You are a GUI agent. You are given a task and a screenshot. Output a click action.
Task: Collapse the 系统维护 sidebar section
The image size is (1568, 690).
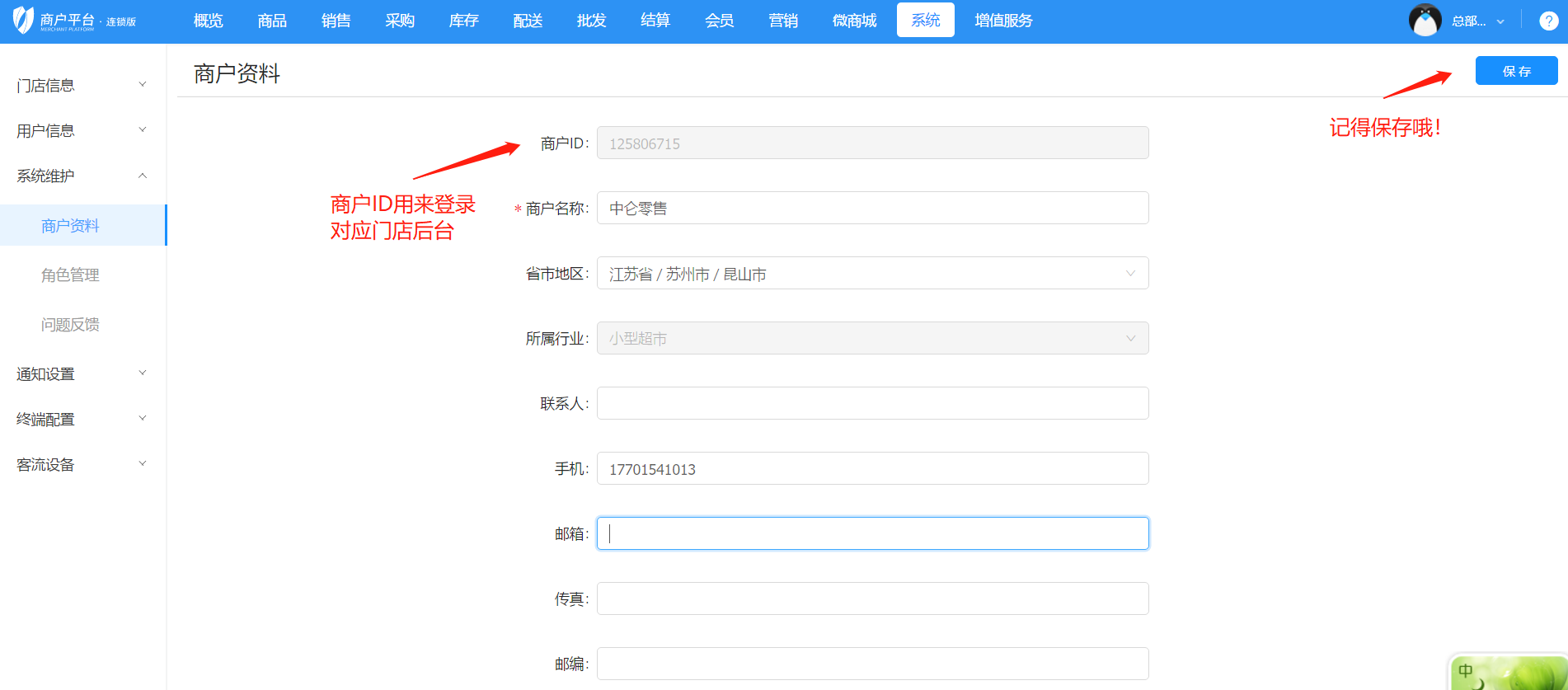pos(82,176)
